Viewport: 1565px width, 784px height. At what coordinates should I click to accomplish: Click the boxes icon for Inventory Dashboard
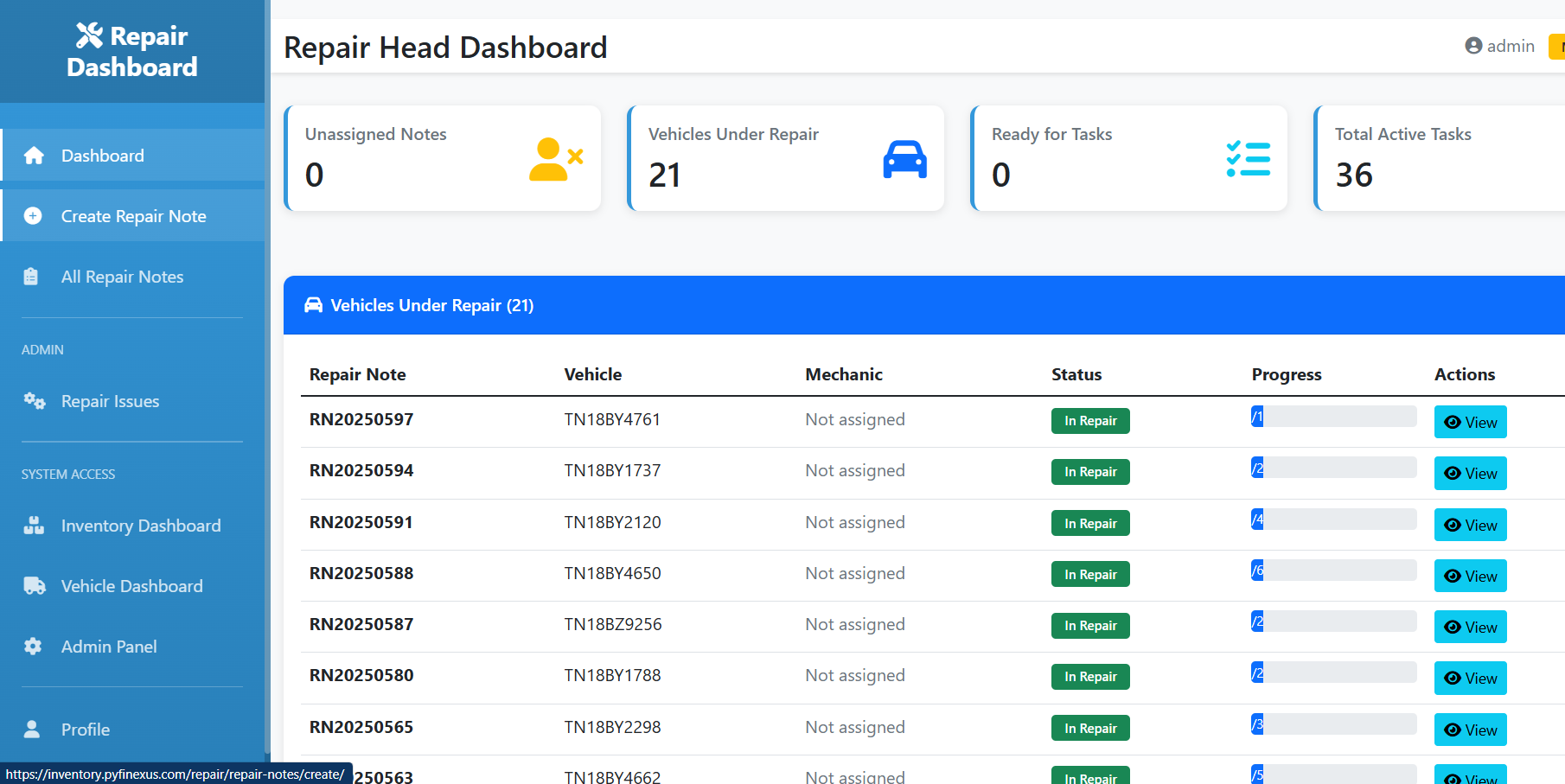34,526
